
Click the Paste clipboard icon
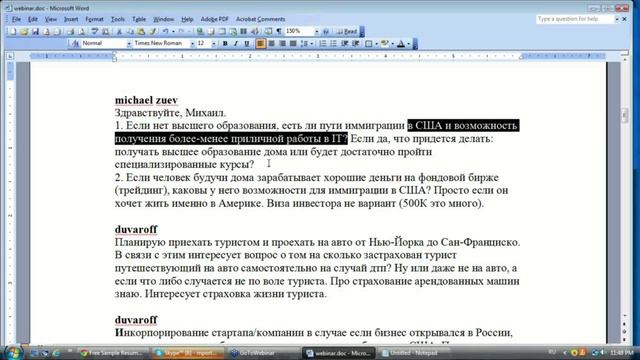141,31
